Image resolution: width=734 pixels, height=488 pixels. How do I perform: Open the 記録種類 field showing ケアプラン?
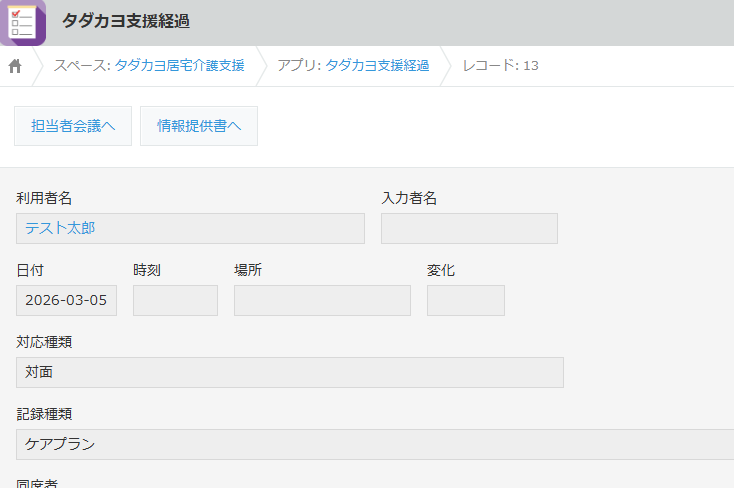(375, 444)
